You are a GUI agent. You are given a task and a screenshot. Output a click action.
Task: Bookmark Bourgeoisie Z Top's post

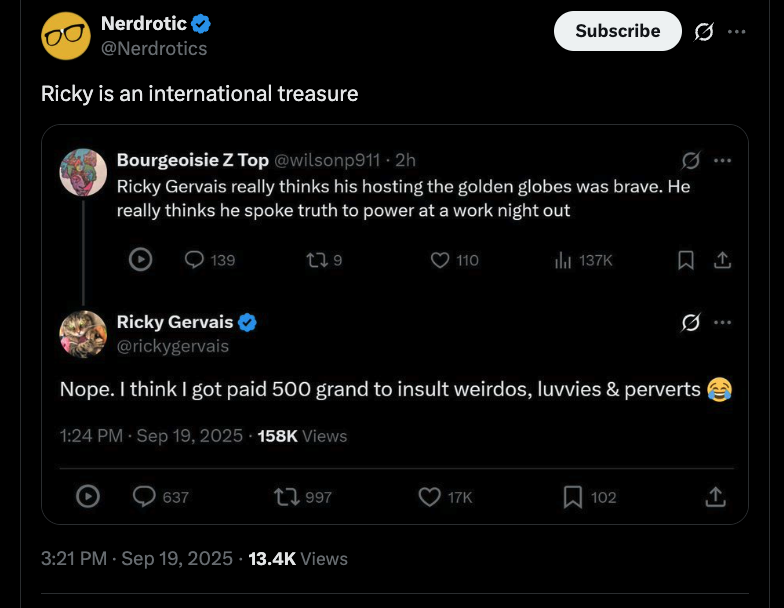click(x=686, y=260)
